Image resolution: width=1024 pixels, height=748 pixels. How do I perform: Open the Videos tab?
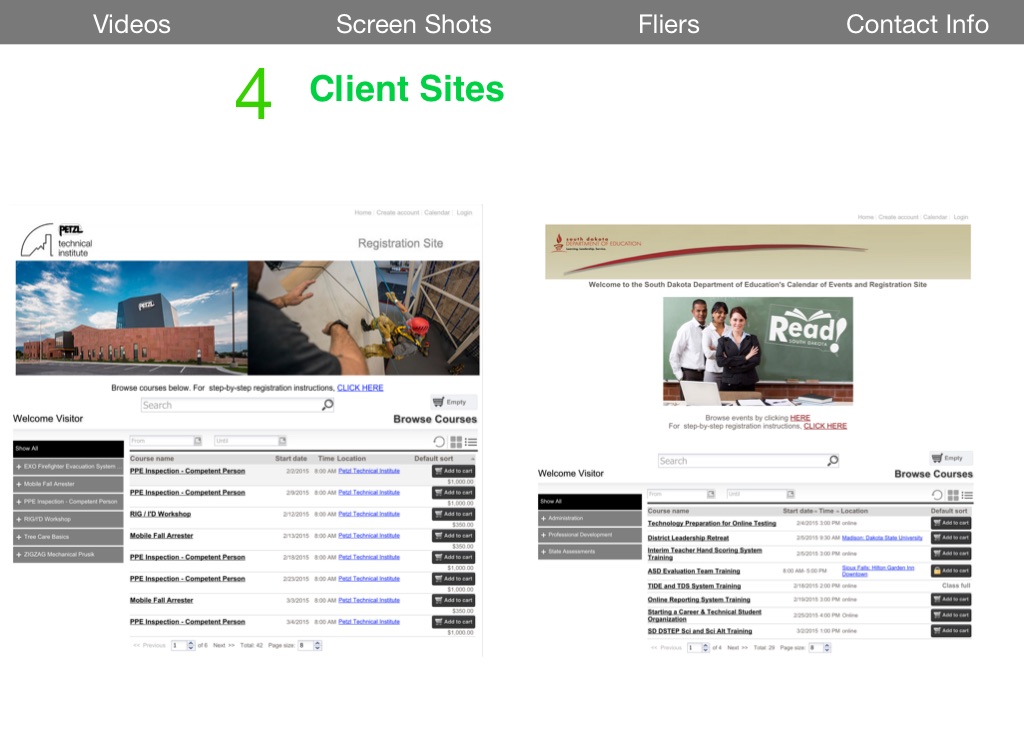pyautogui.click(x=131, y=24)
